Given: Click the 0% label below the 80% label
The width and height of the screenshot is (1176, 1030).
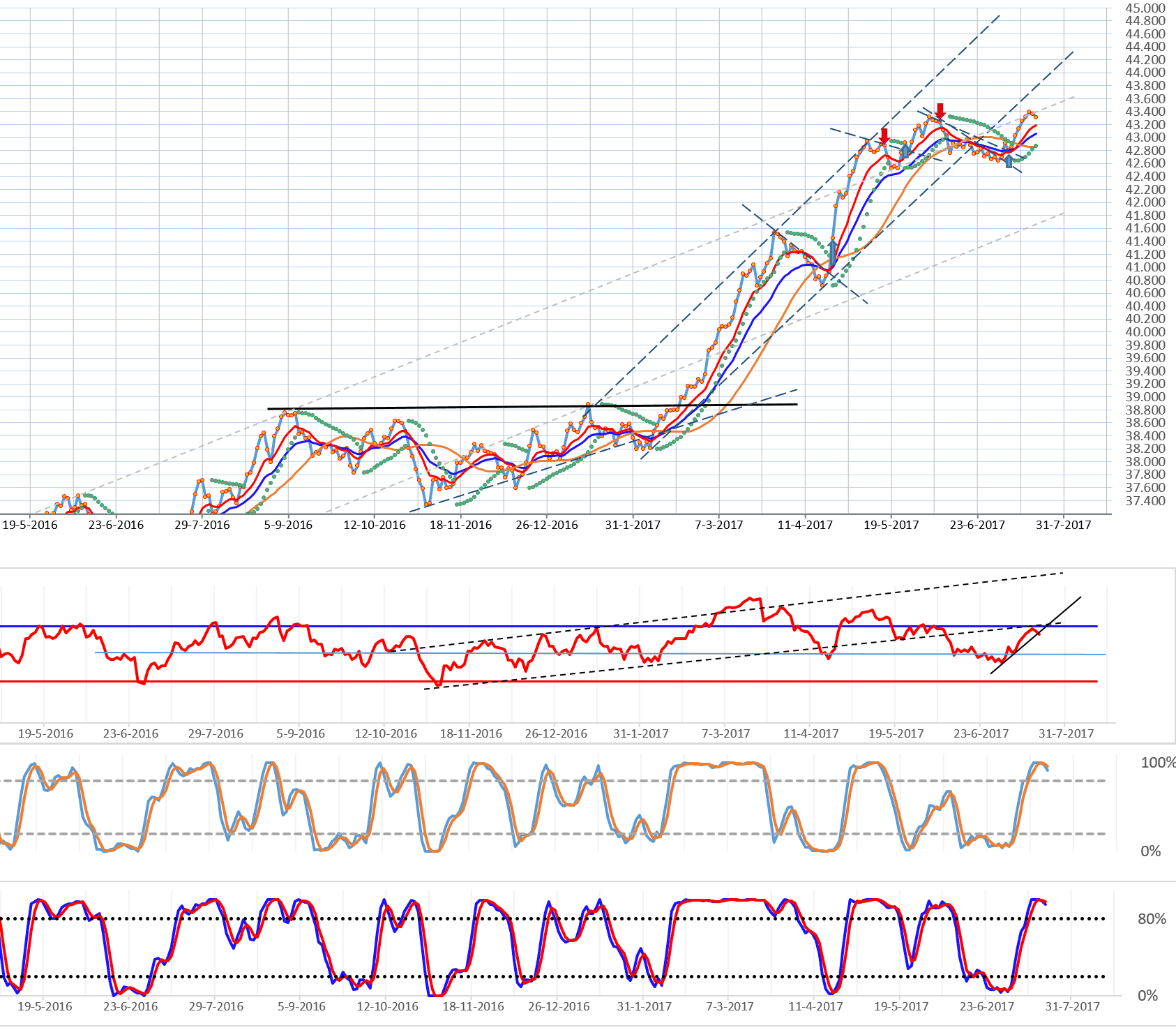Looking at the screenshot, I should [x=1148, y=996].
